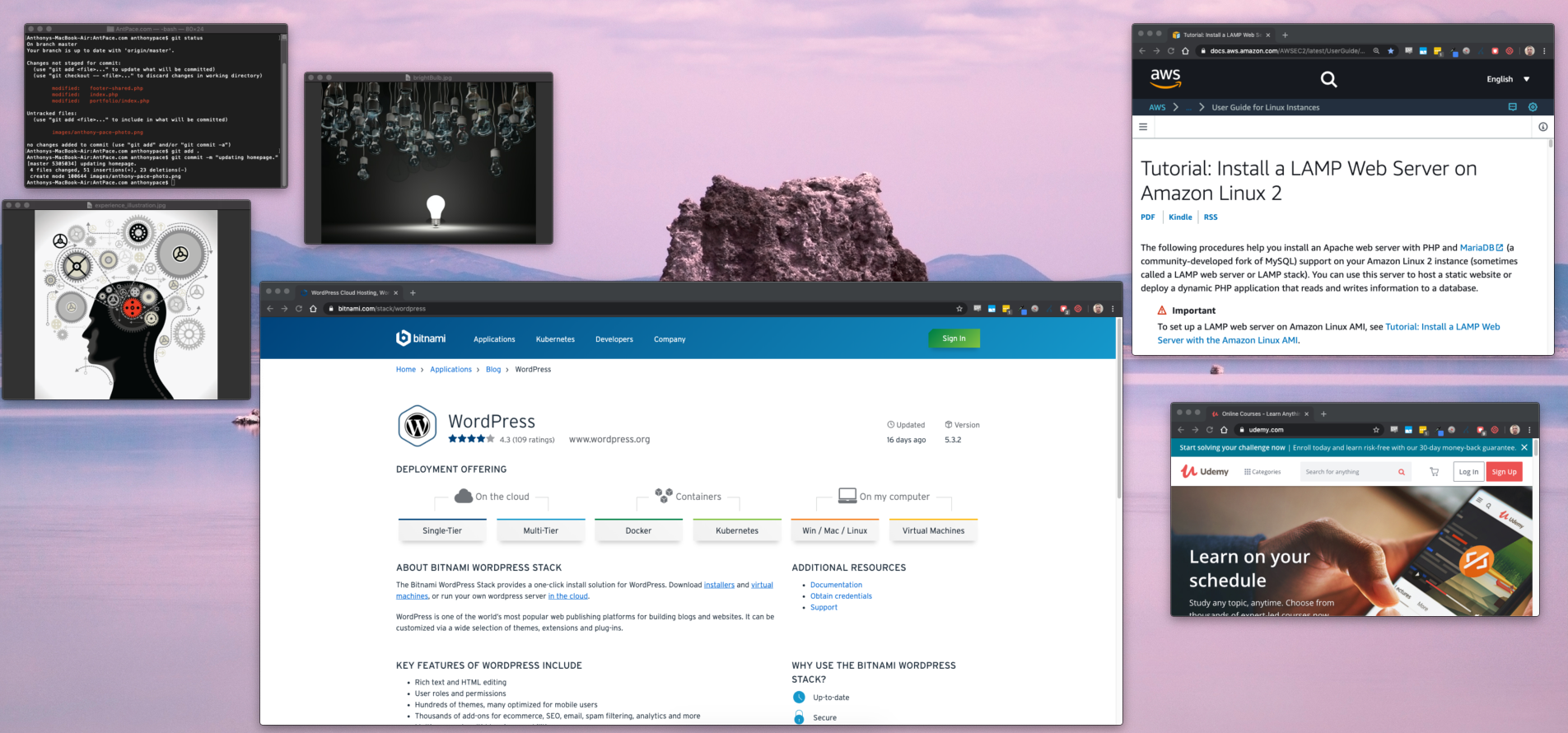Open the info panel icon on AWS docs

1542,127
